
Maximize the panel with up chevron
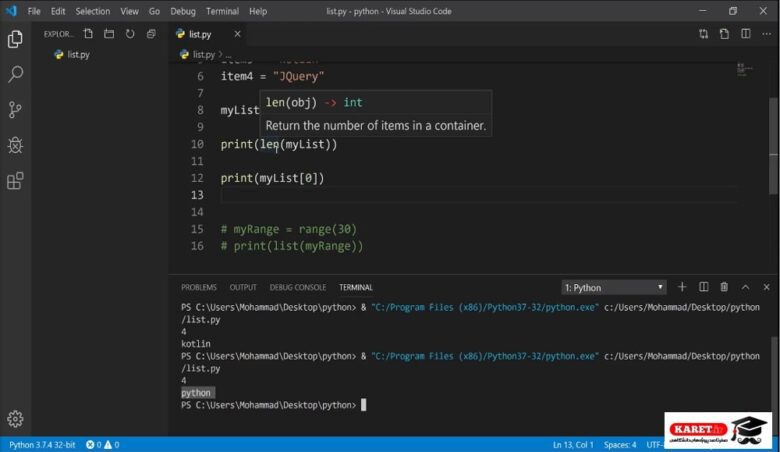pos(745,287)
